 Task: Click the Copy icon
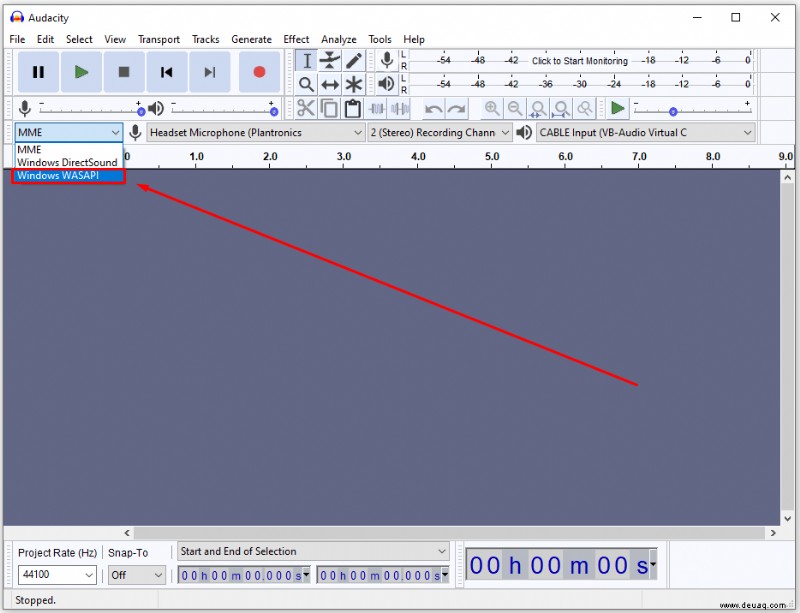coord(329,108)
